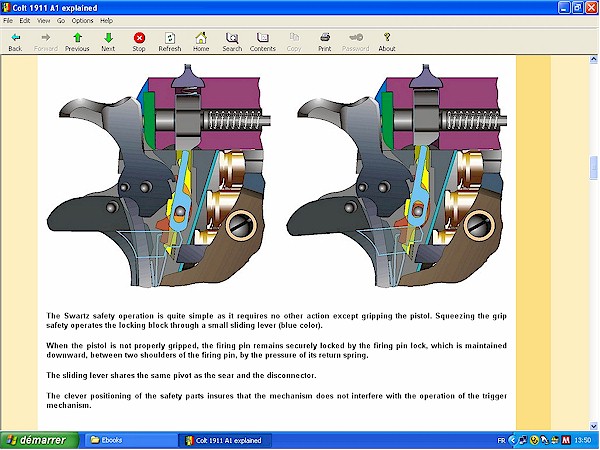Viewport: 600px width, 450px height.
Task: Open the Edit menu
Action: (x=25, y=21)
